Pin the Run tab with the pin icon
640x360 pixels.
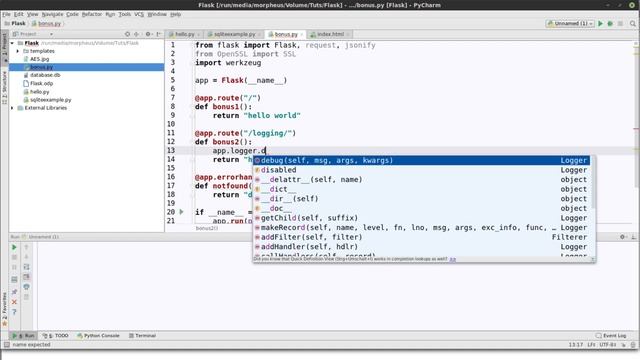[14, 292]
